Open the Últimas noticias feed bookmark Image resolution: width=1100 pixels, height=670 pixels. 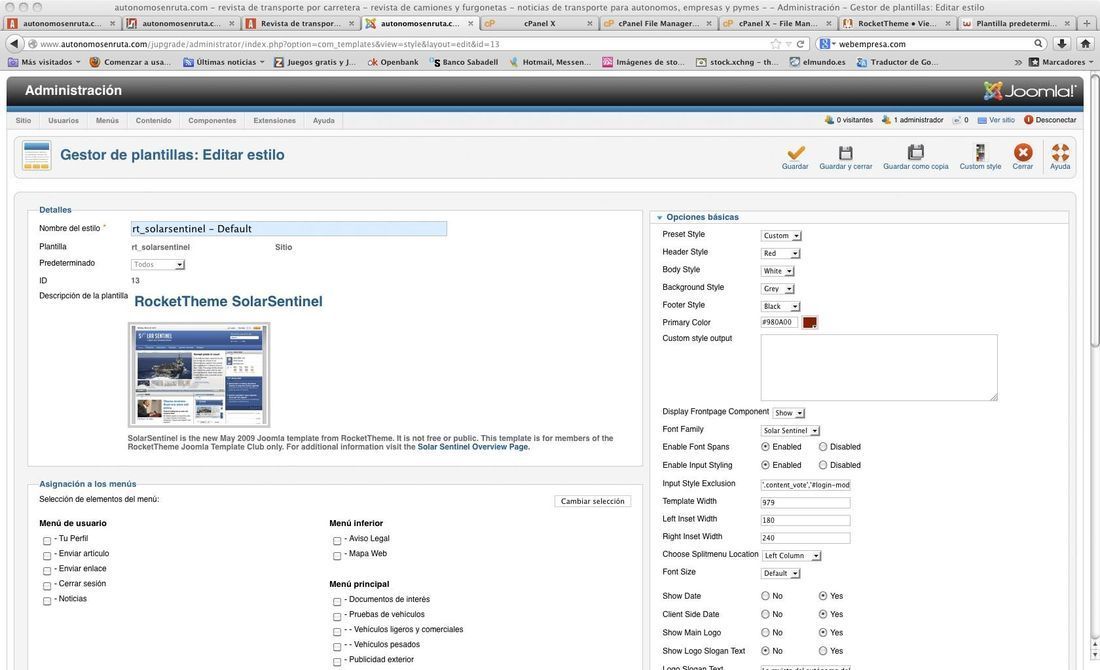(224, 62)
